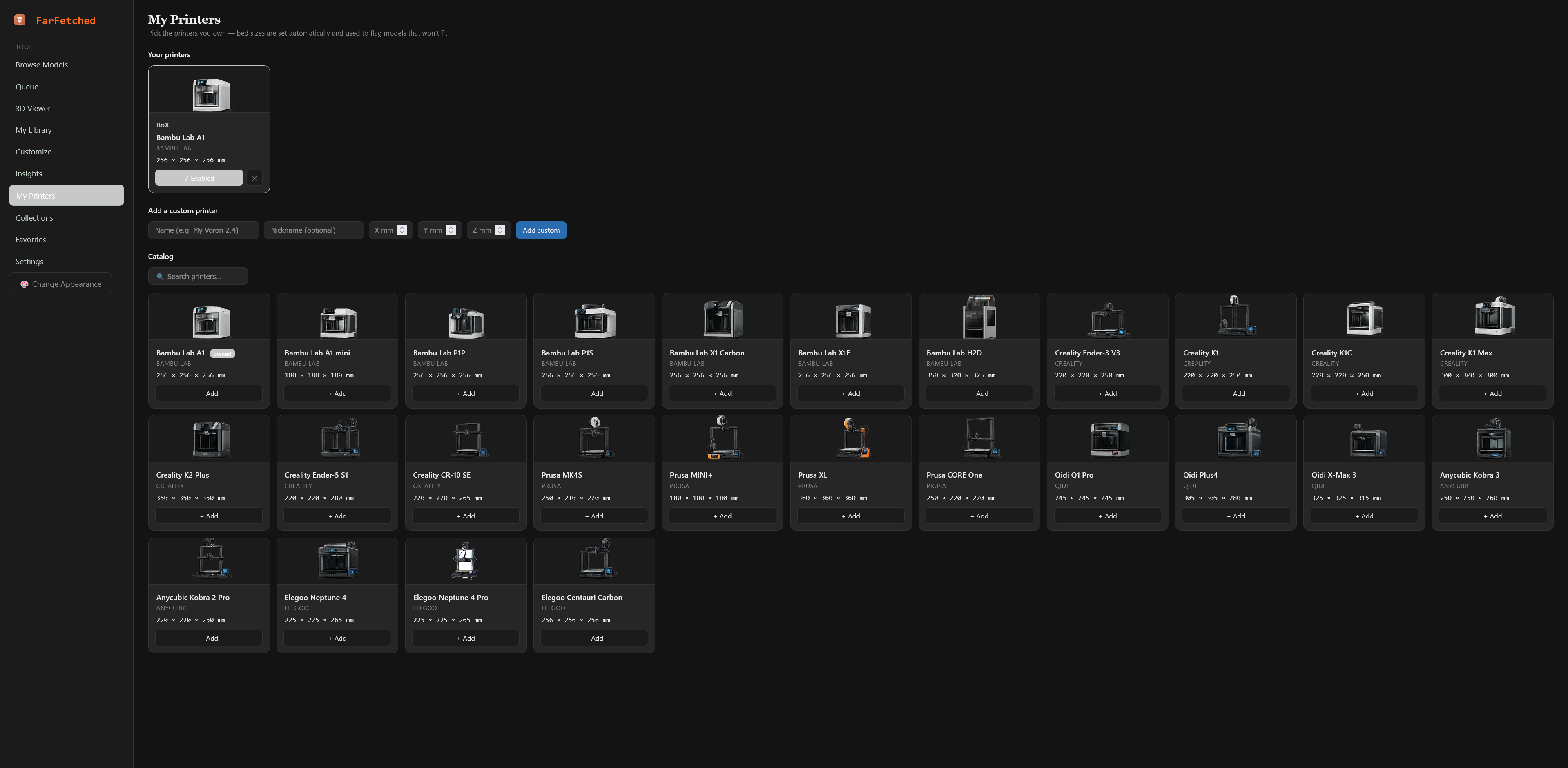Open the Browse Models page
1568x768 pixels.
point(66,65)
